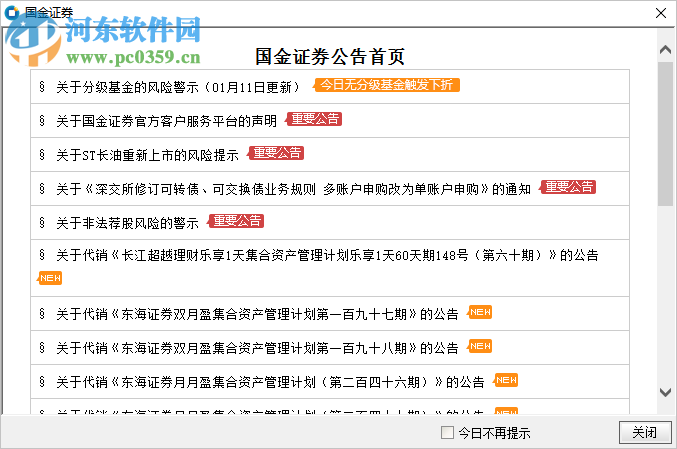Click § bullet before 非法荐股 notice
This screenshot has height=449, width=677.
click(x=42, y=222)
